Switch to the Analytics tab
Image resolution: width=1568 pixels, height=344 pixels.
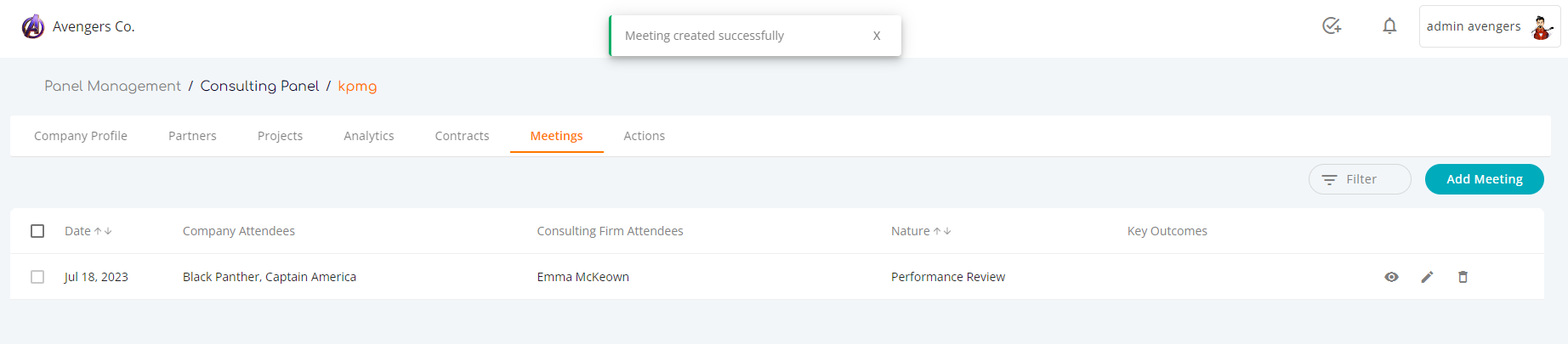[x=369, y=136]
